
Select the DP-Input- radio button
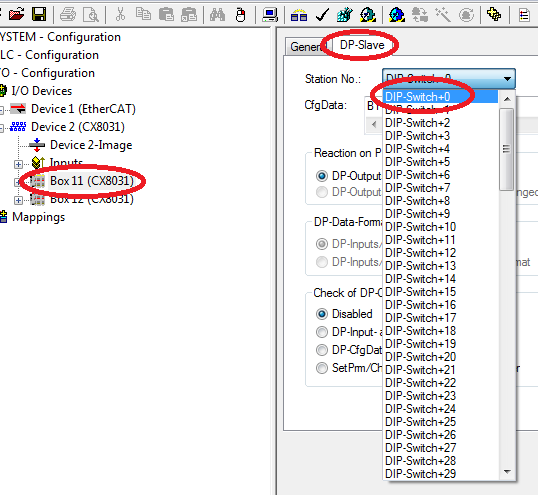click(321, 332)
